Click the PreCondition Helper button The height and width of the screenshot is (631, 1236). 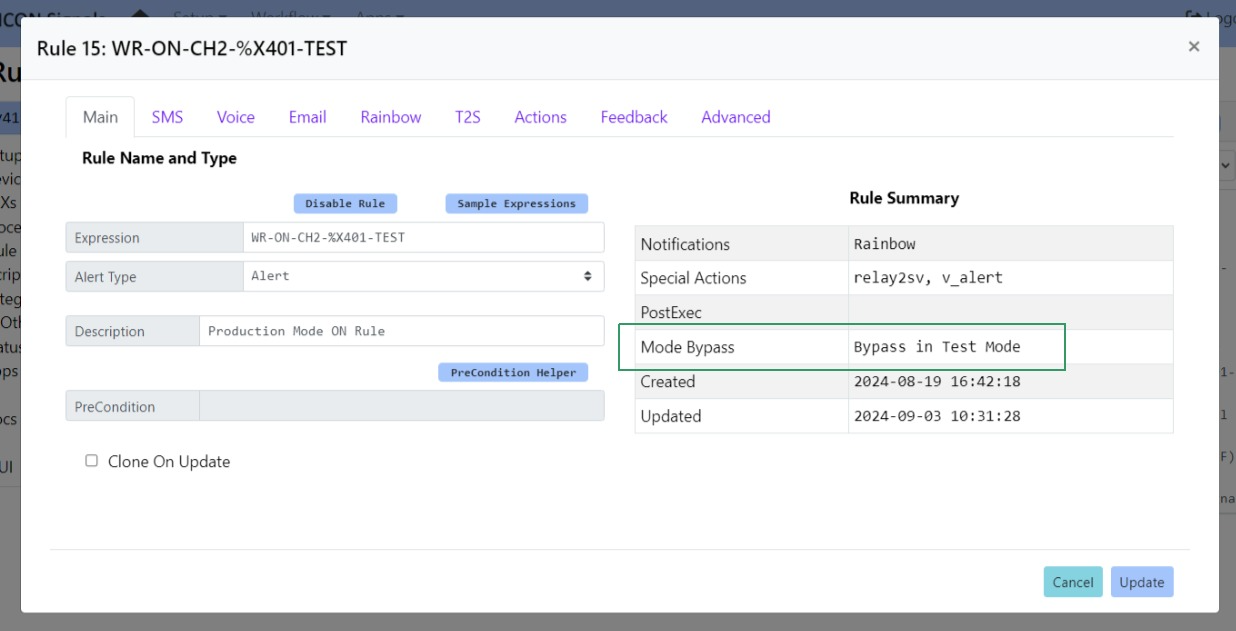point(513,372)
